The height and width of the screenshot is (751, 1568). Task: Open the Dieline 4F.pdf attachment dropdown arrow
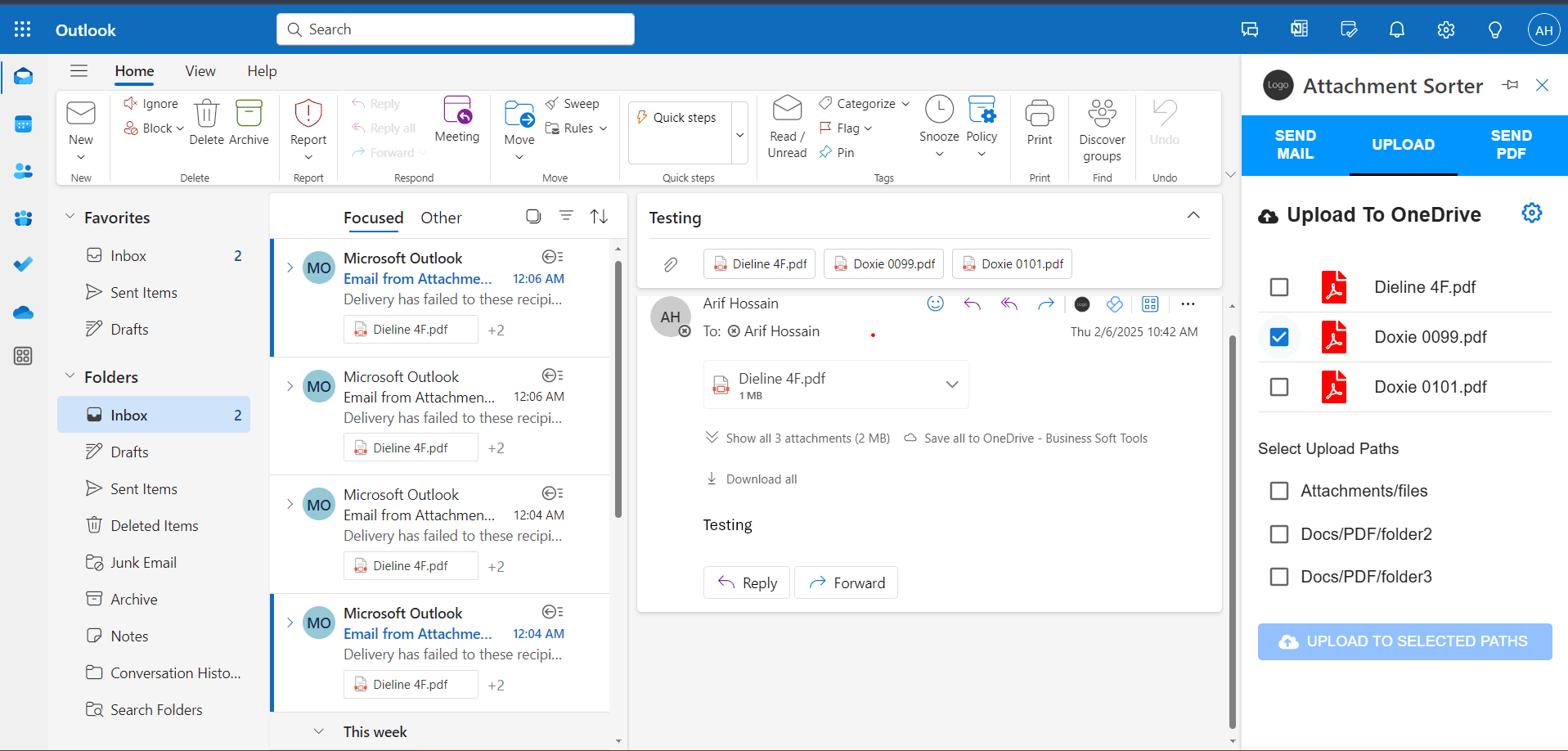click(x=952, y=384)
